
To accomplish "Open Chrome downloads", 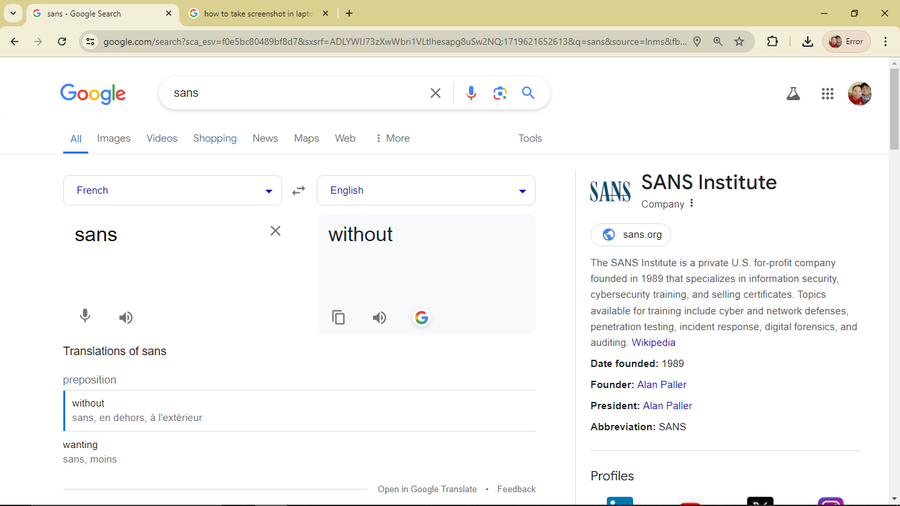I will click(x=808, y=41).
